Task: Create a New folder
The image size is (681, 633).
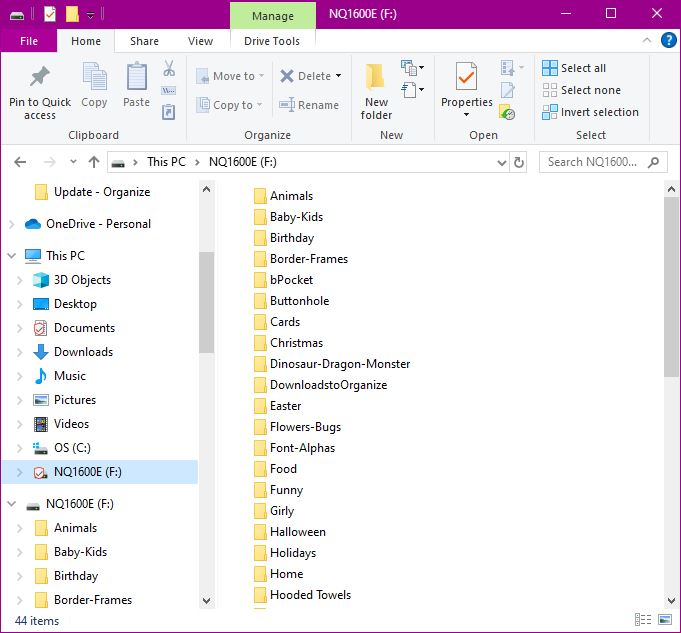Action: pos(375,91)
